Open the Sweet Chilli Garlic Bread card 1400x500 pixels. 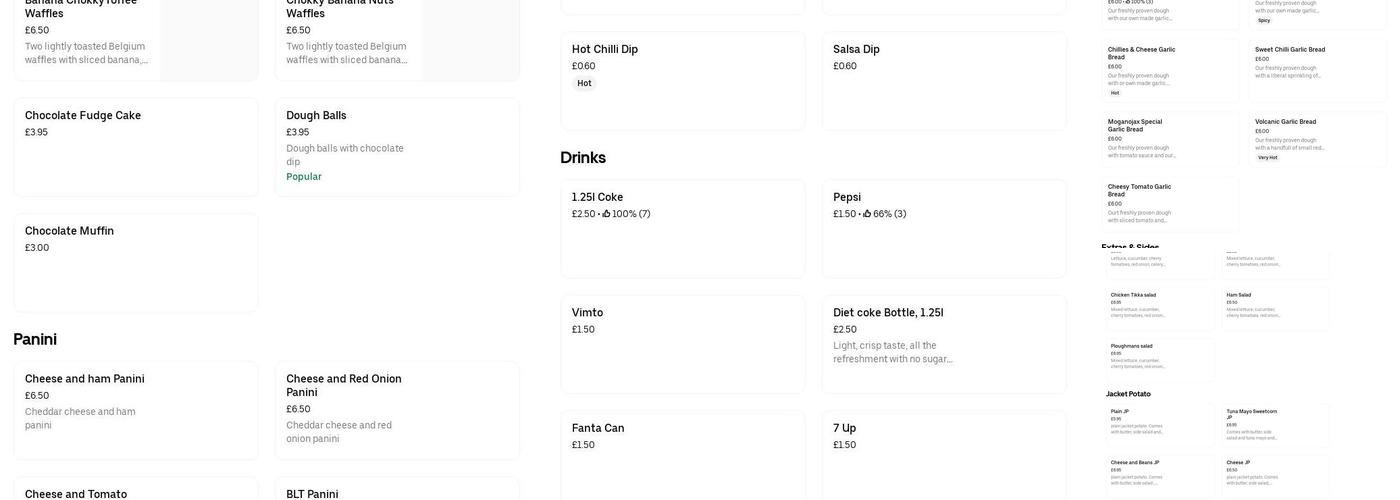click(1316, 69)
